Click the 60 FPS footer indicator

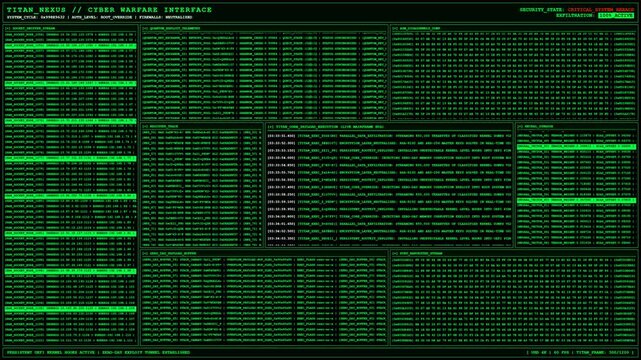click(561, 352)
